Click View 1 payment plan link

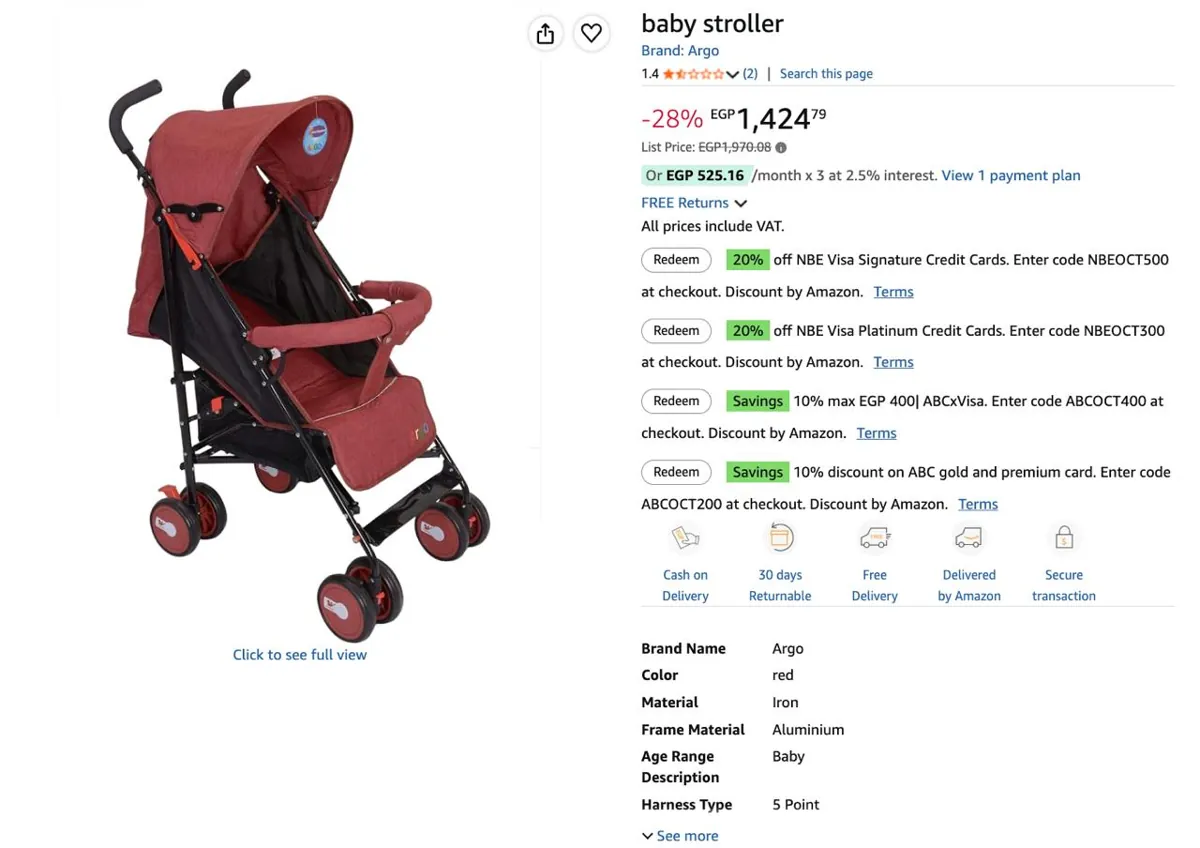[x=1011, y=176]
